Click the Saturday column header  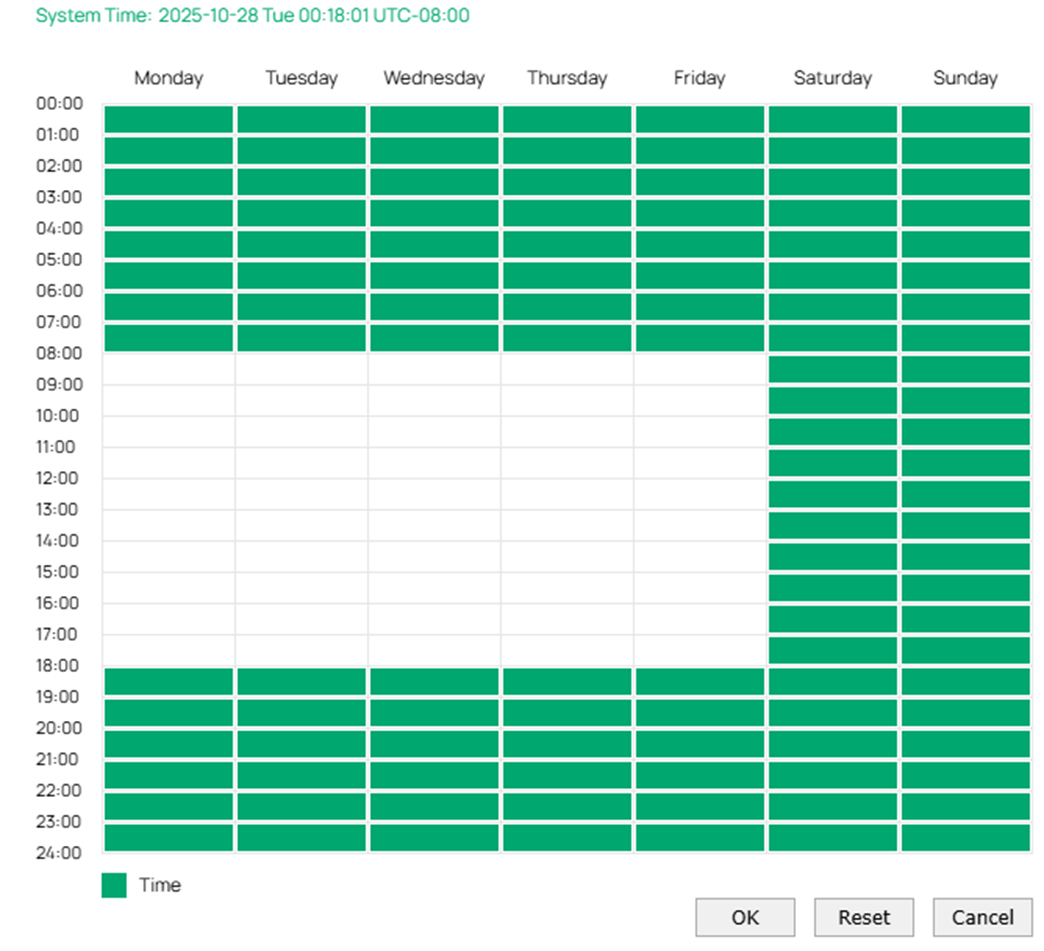pyautogui.click(x=832, y=78)
